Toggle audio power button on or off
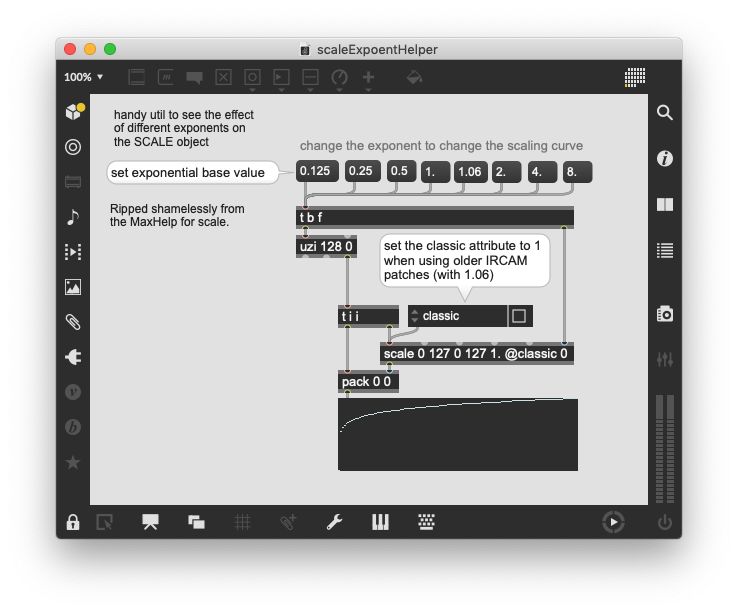Screen dimensions: 738x613 tap(665, 522)
